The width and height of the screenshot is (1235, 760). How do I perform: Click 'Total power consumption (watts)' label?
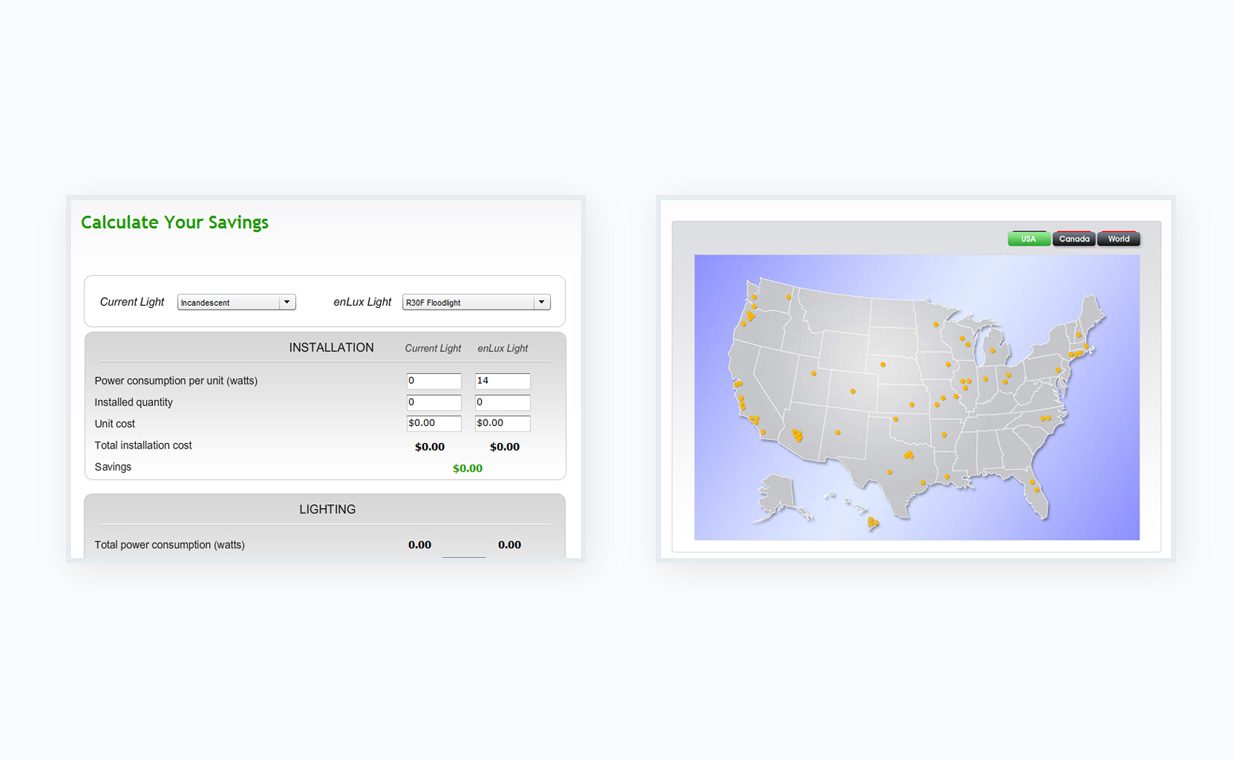[x=169, y=545]
